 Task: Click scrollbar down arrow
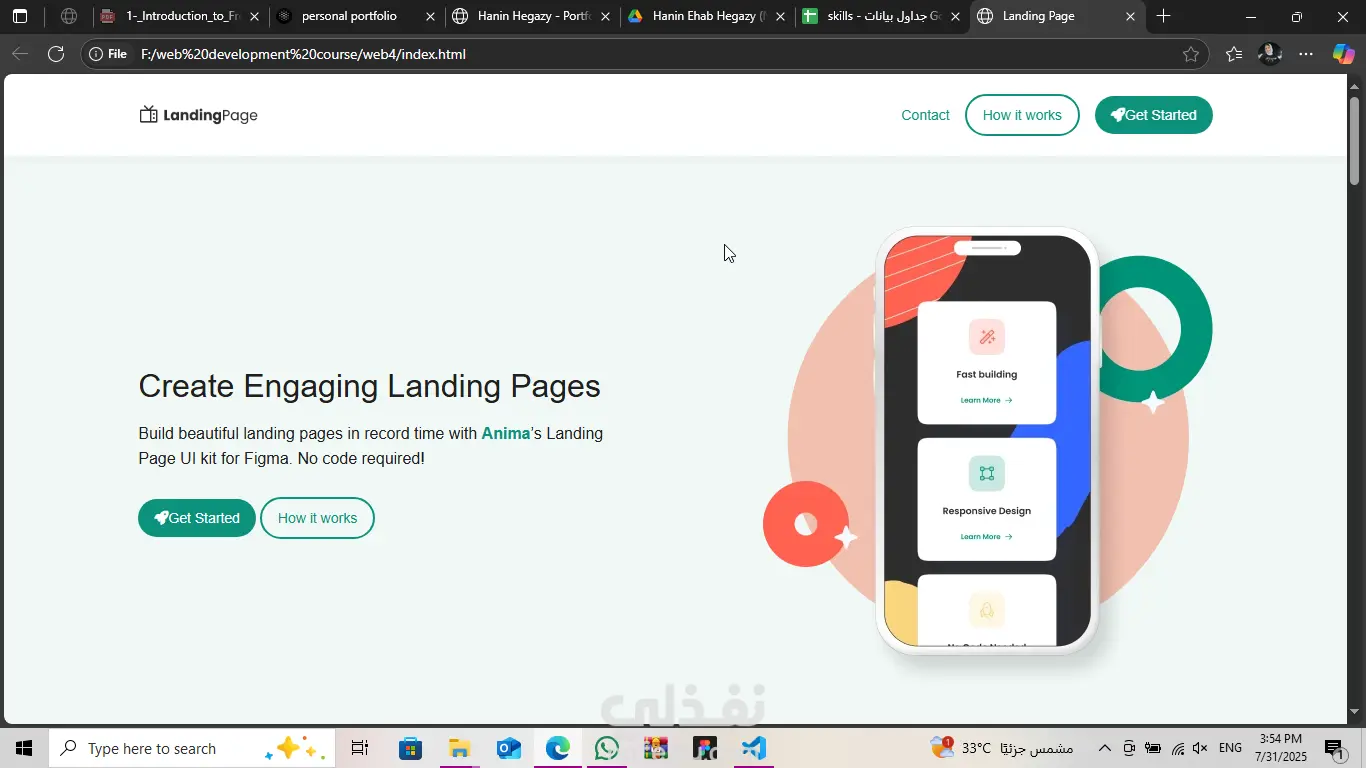[1355, 712]
